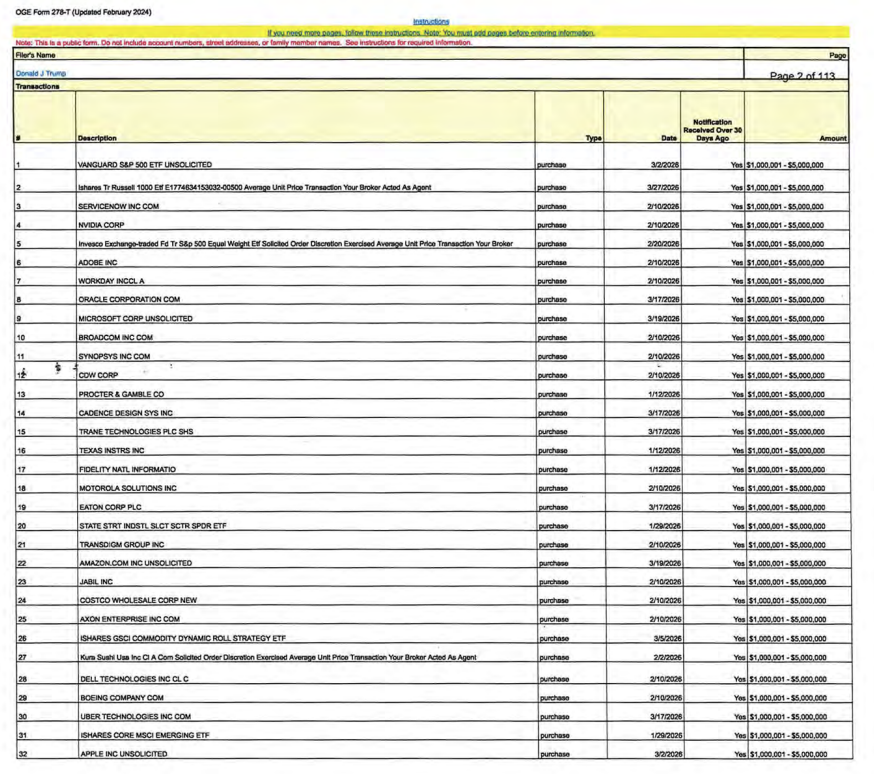The width and height of the screenshot is (874, 774).
Task: Click date 3/27/2026 in Ishares Russell row
Action: point(663,188)
